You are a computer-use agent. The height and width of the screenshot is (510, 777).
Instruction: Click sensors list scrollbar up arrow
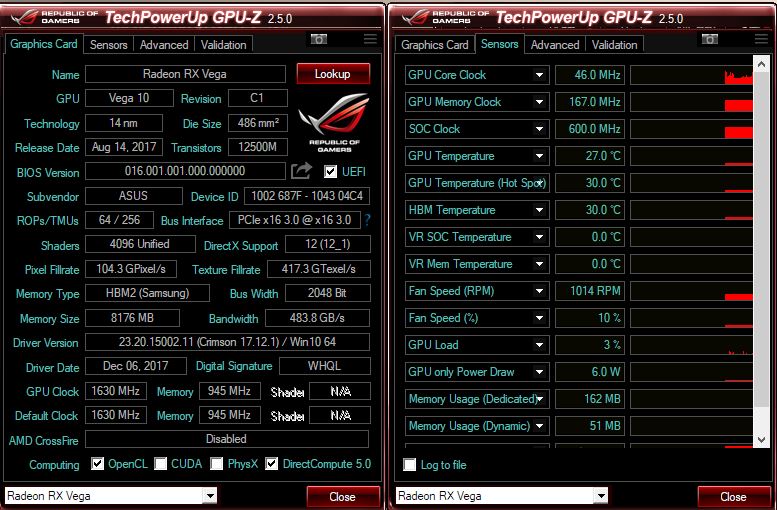pos(761,64)
